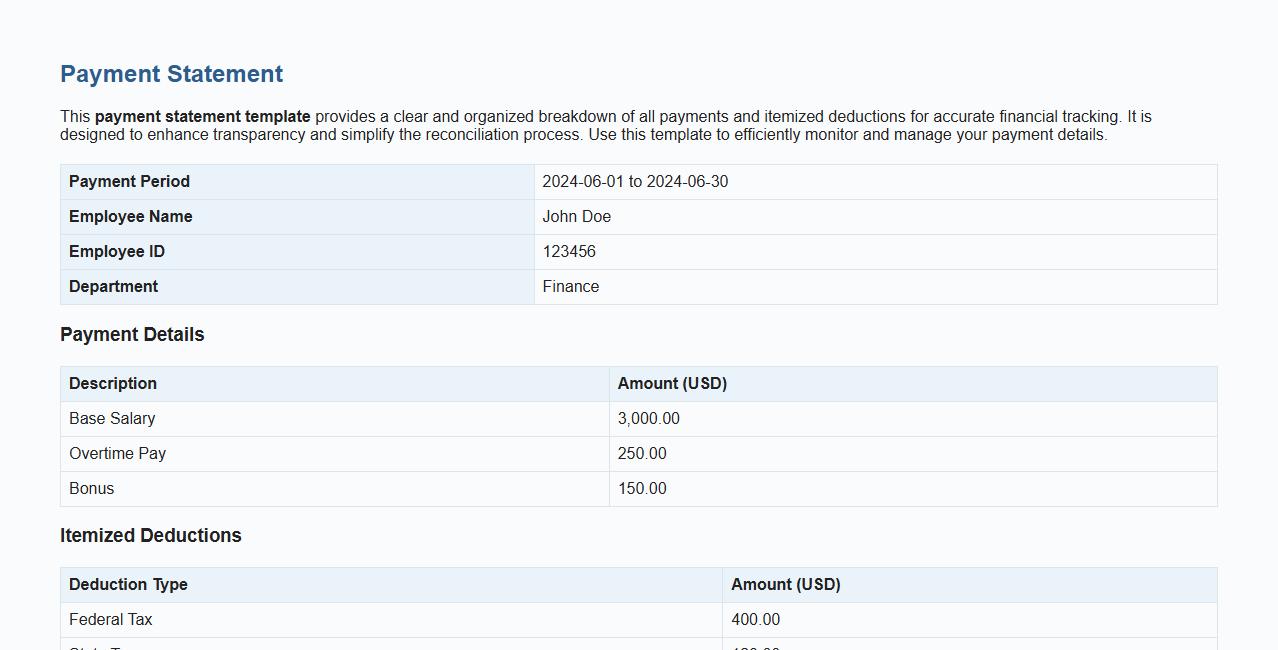
Task: Select the Overtime Pay entry
Action: 117,453
